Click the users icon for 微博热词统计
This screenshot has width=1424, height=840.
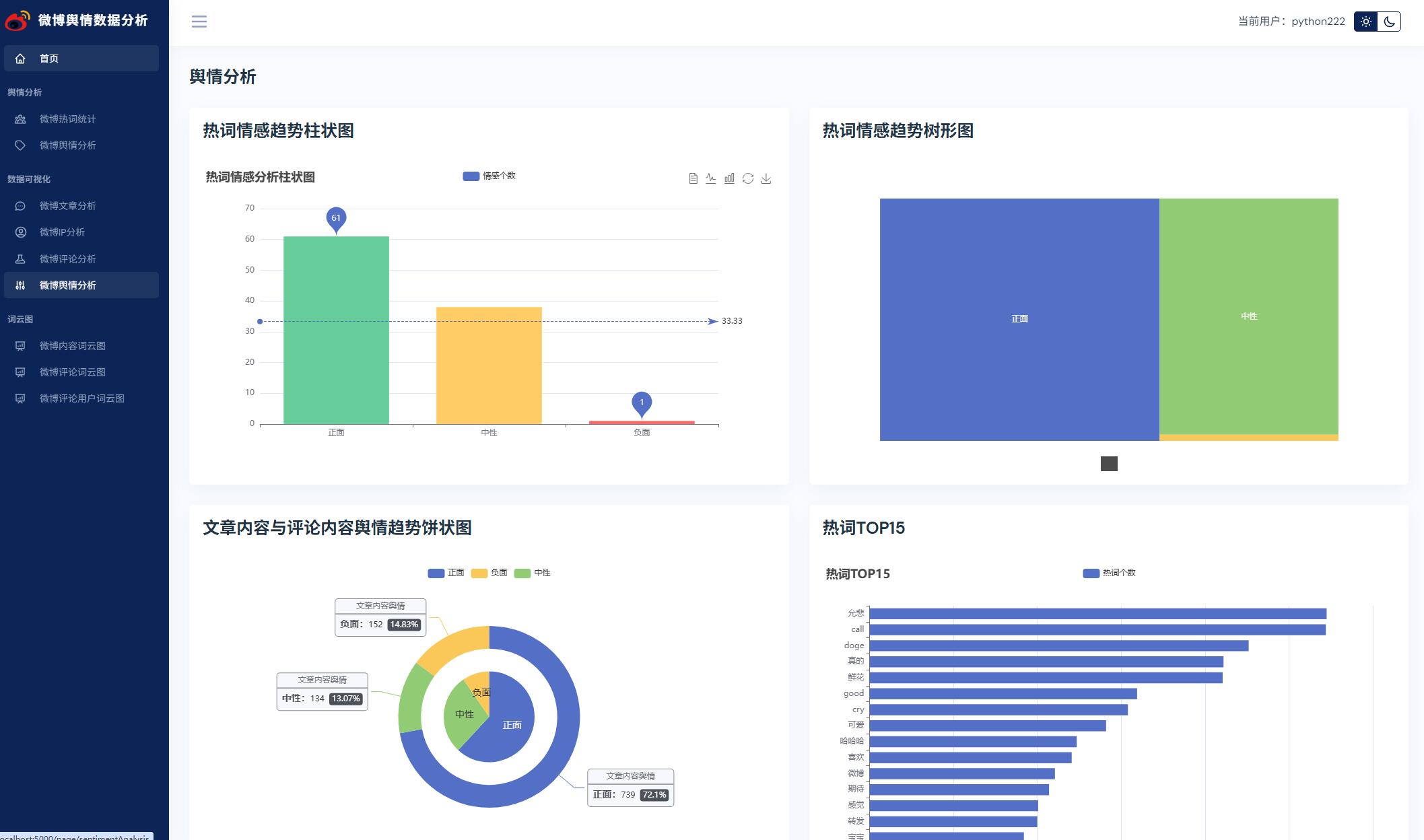coord(20,119)
